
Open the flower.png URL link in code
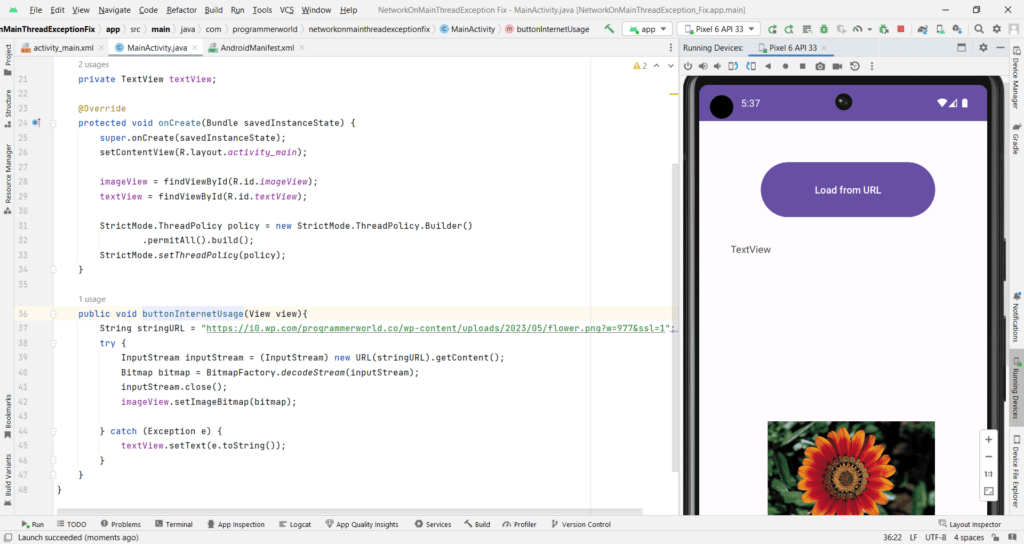point(436,328)
